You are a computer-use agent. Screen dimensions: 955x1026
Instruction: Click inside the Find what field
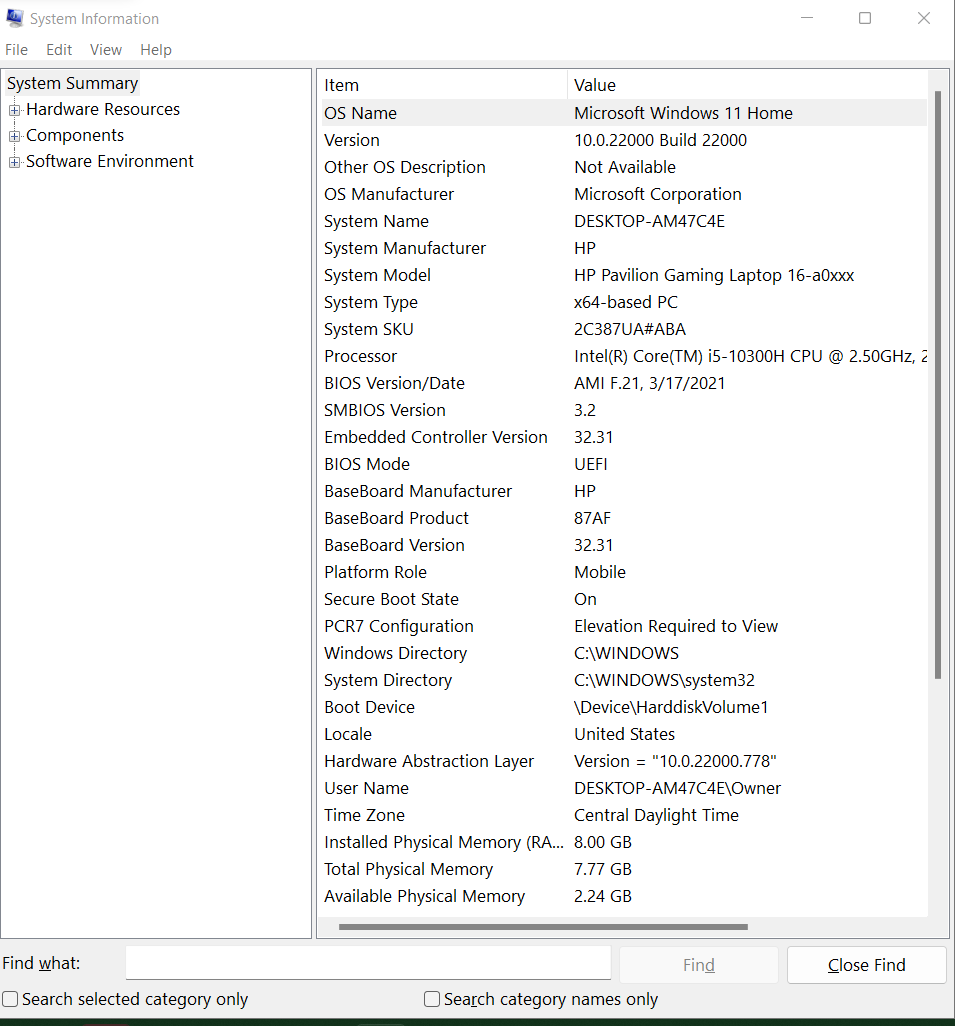[367, 962]
